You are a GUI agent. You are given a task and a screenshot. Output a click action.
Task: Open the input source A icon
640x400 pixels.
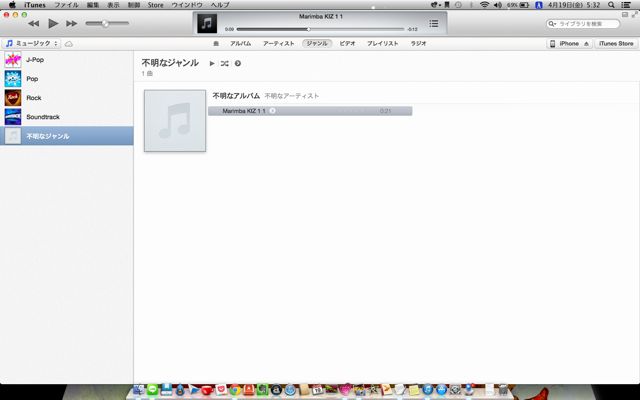pos(539,5)
